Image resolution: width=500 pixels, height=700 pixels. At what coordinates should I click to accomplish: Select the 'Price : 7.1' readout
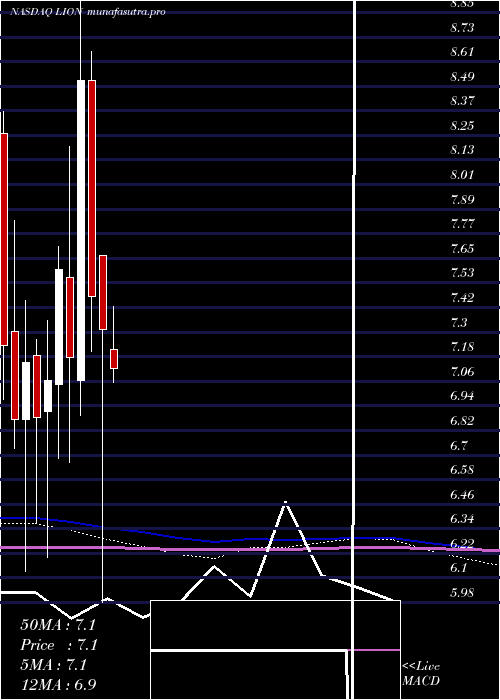(59, 645)
